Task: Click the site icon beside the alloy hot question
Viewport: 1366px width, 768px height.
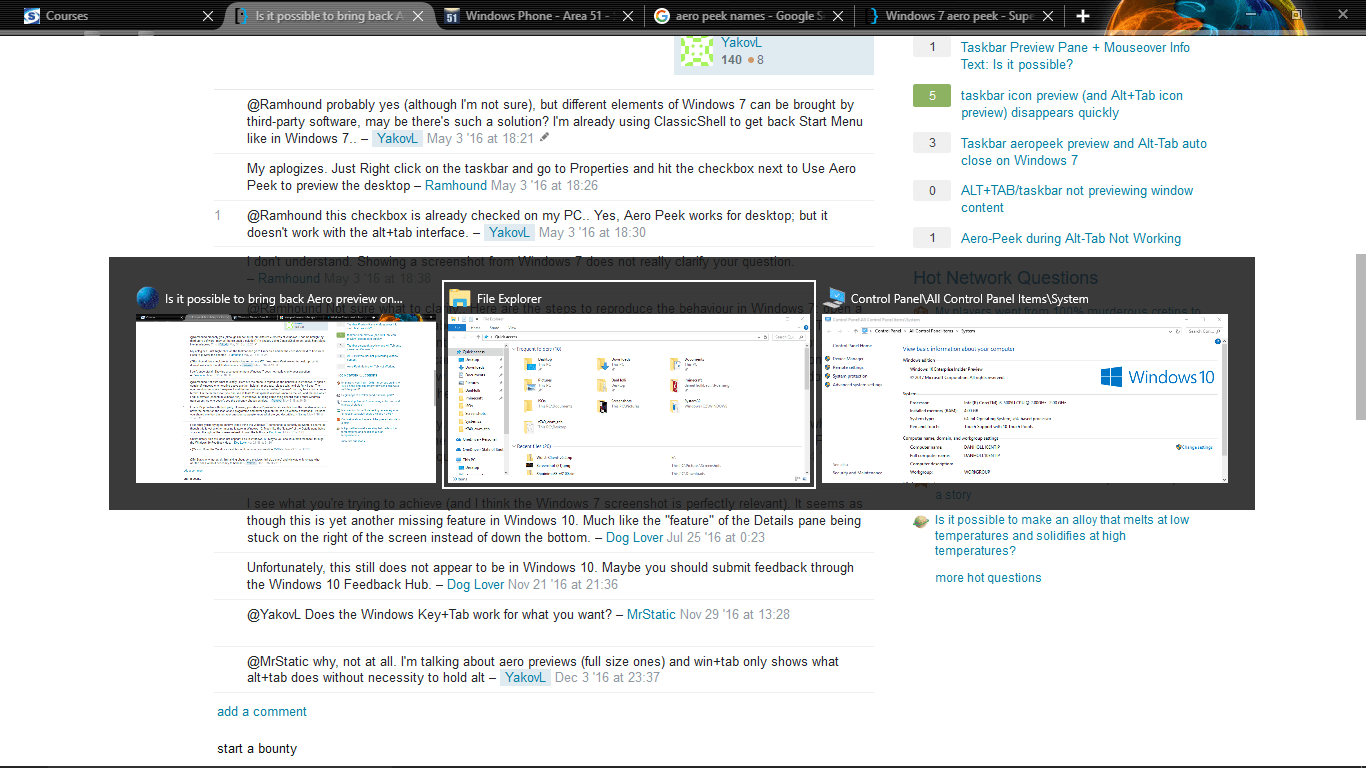Action: point(921,520)
